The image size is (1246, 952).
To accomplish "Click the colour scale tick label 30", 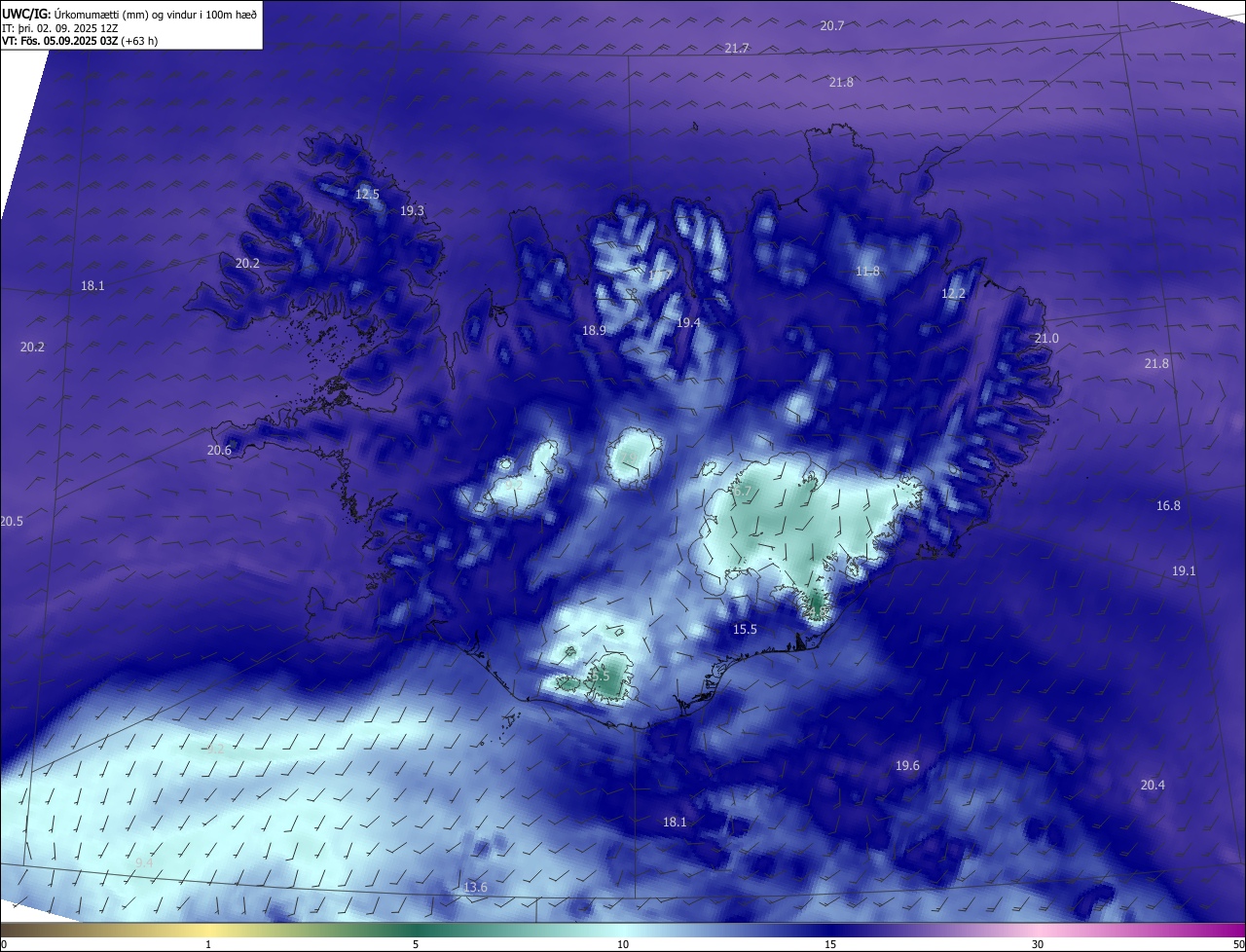I will 1038,945.
